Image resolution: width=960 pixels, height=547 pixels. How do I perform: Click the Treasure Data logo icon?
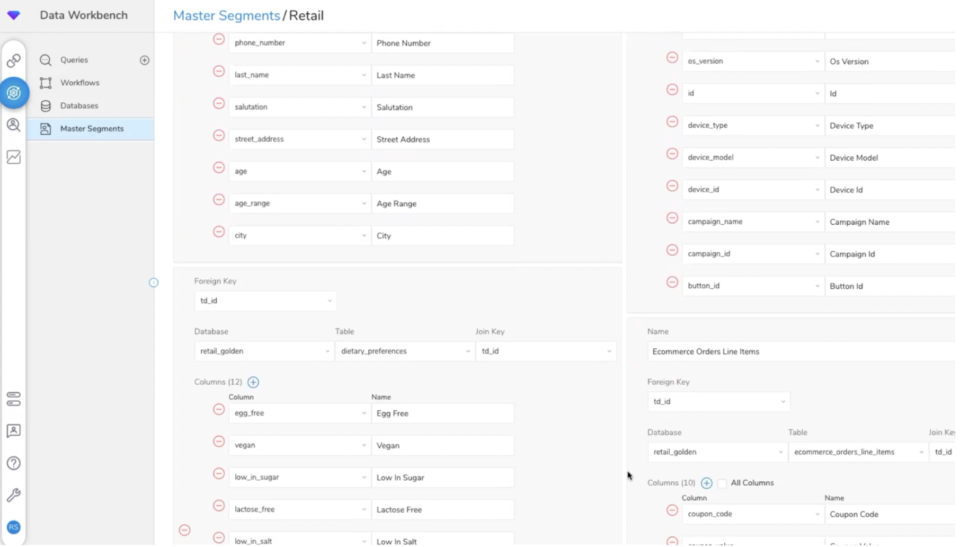(x=13, y=15)
